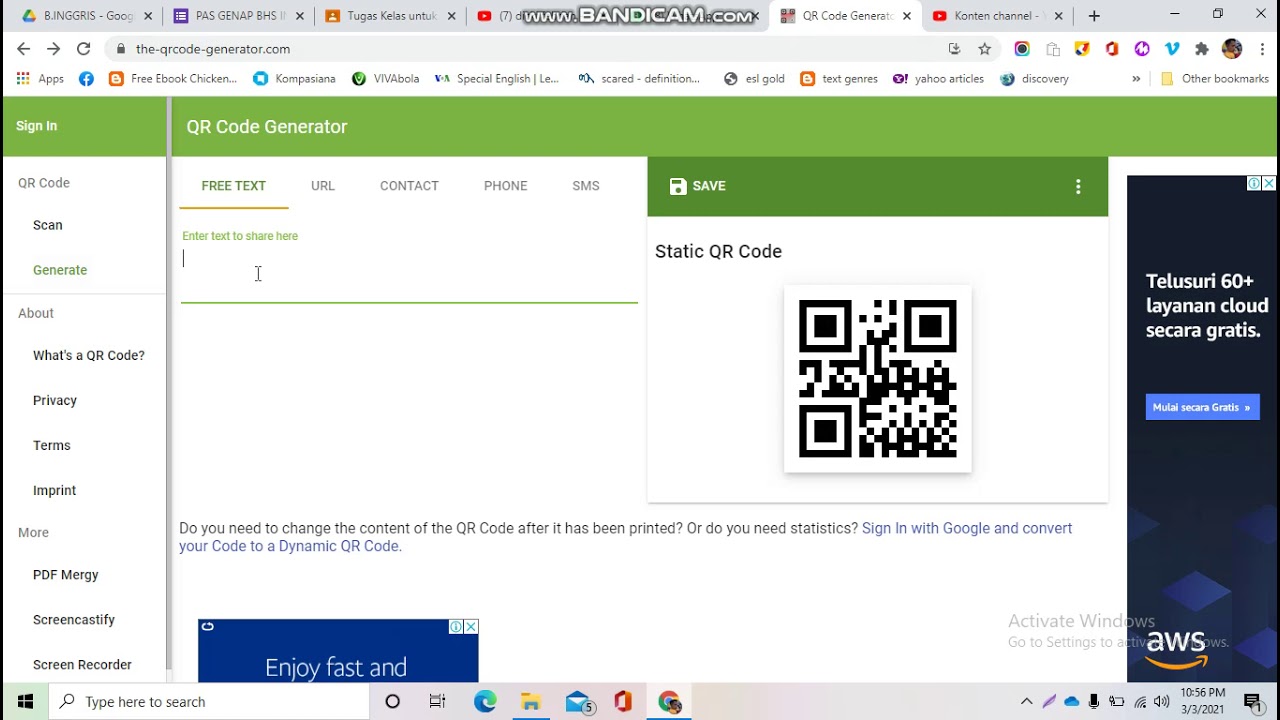
Task: Select Generate in the sidebar
Action: tap(60, 270)
